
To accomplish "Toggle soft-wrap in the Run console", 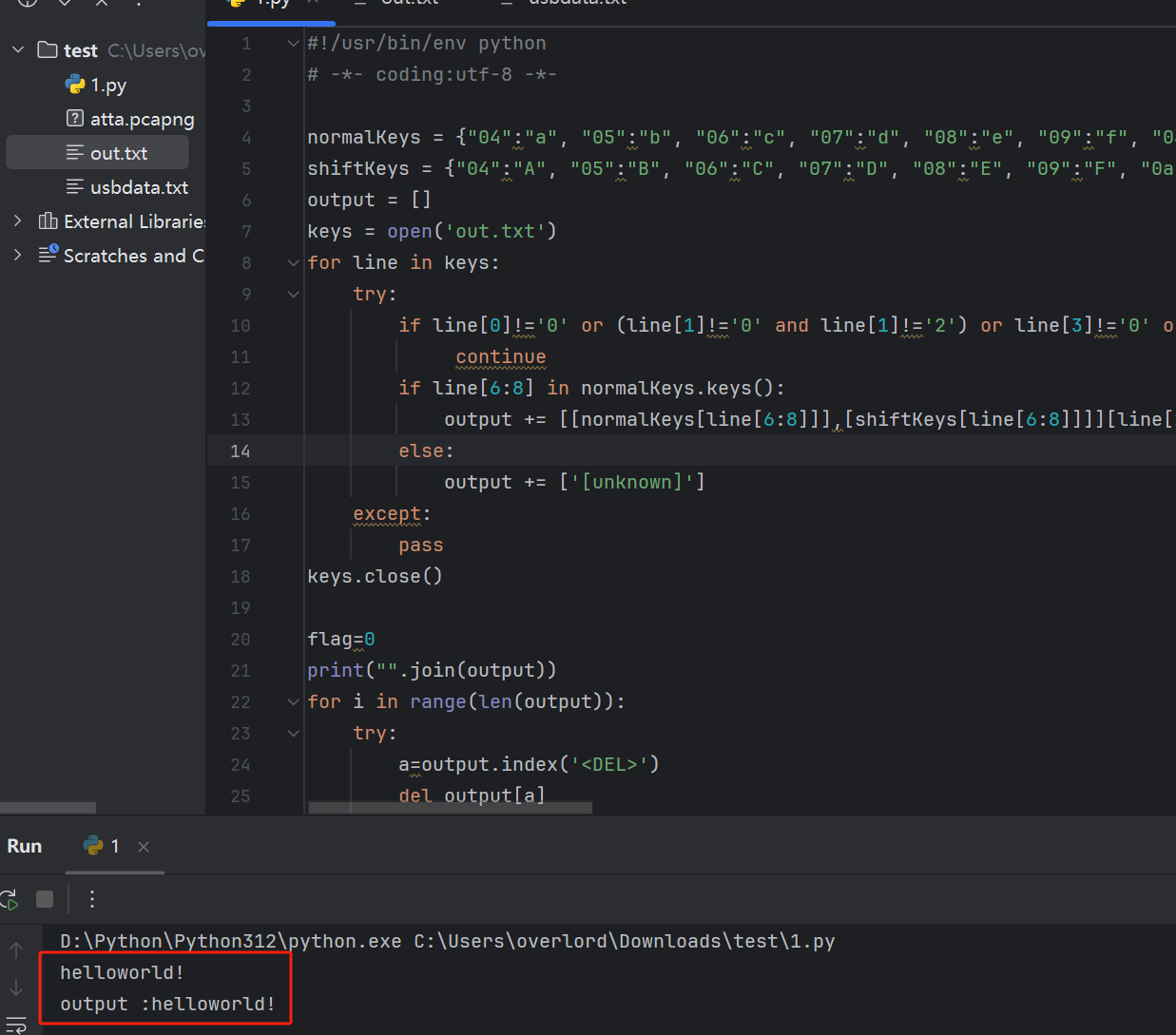I will [x=16, y=1025].
